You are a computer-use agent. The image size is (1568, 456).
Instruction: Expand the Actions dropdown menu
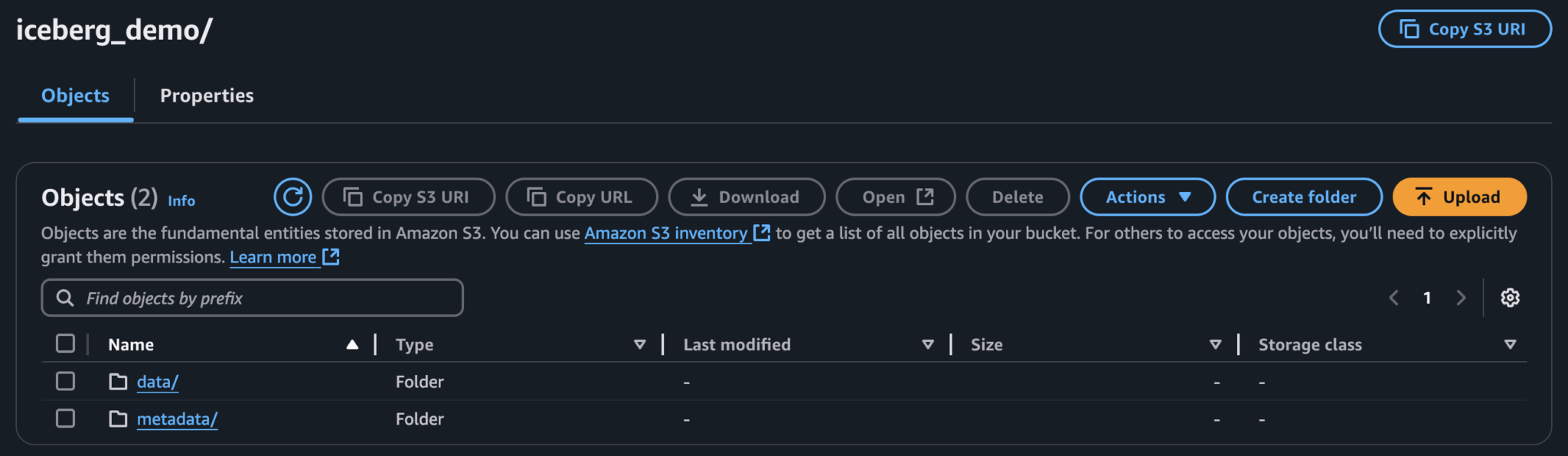(x=1148, y=197)
